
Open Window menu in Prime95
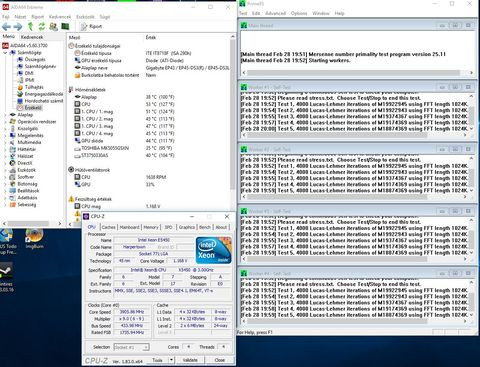(x=321, y=13)
